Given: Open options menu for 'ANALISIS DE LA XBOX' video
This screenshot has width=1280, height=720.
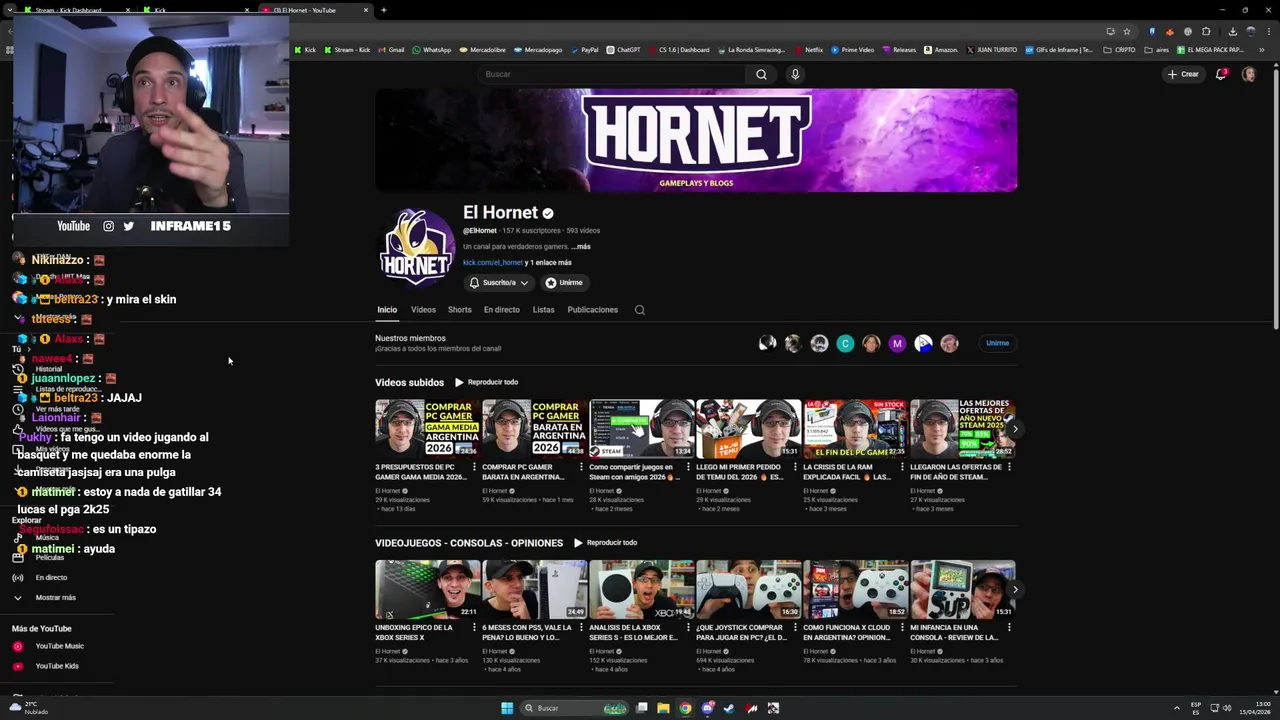Looking at the screenshot, I should tap(688, 628).
